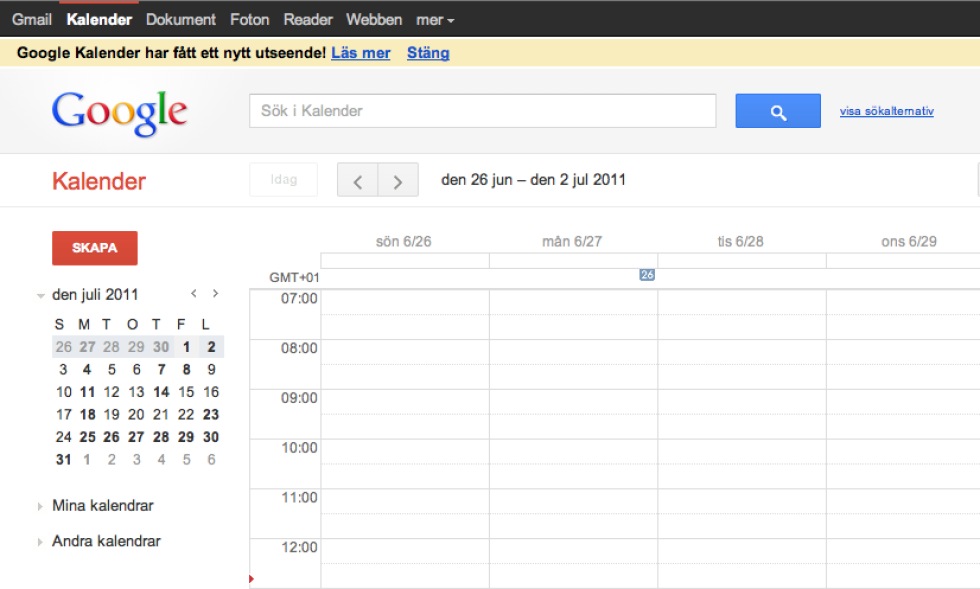The image size is (980, 589).
Task: Focus the Sök i Kalender search field
Action: click(x=482, y=111)
